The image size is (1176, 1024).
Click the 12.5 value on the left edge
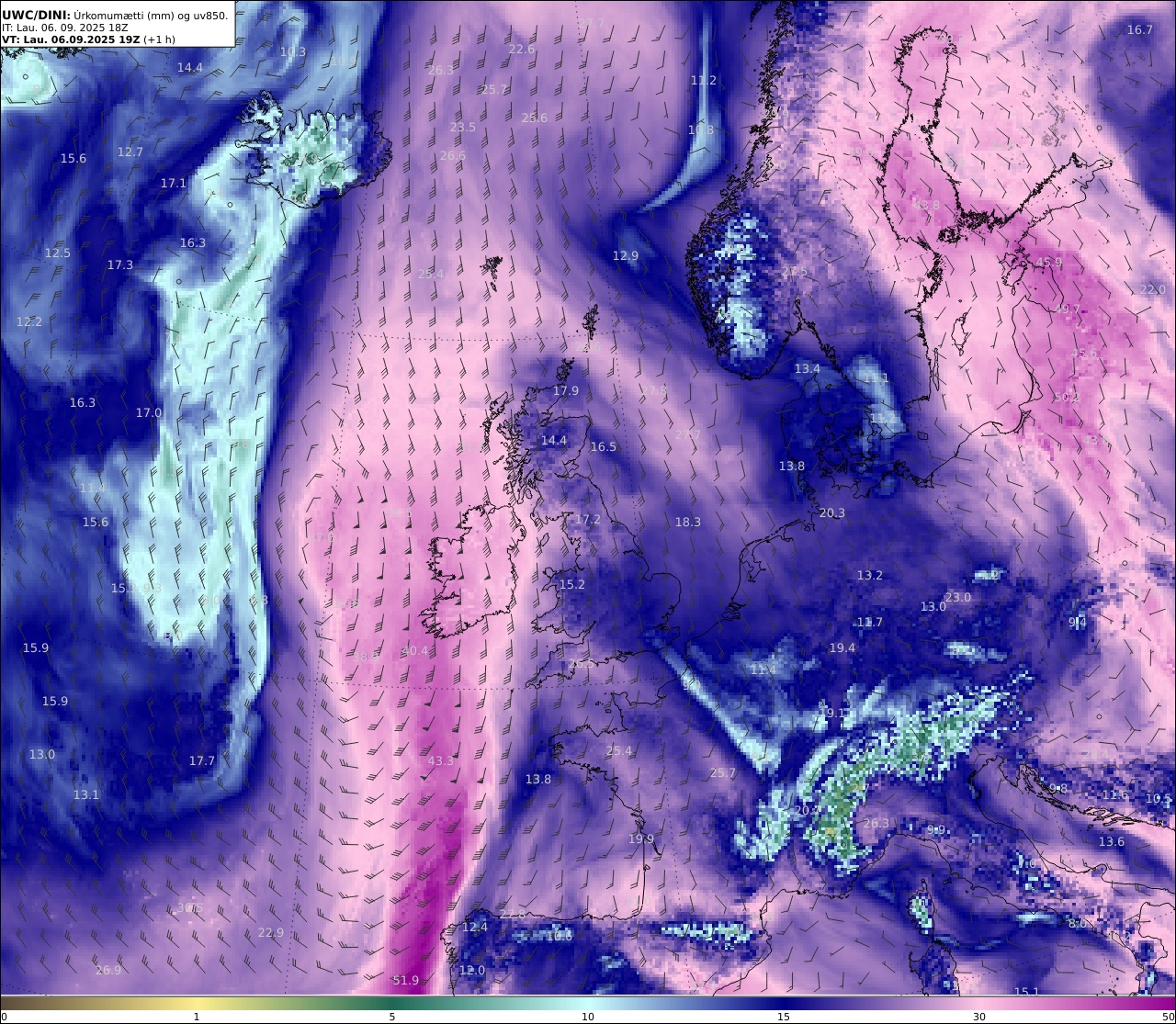pos(58,253)
